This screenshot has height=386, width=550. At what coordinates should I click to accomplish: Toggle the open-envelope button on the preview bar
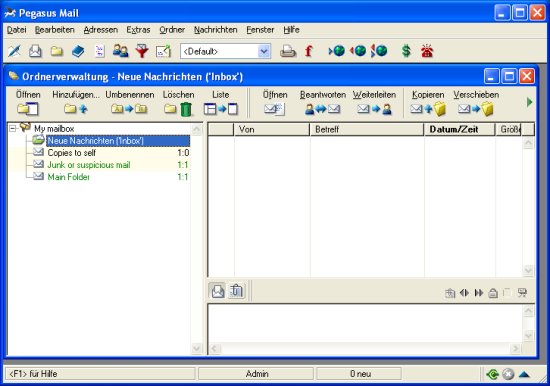pyautogui.click(x=218, y=291)
